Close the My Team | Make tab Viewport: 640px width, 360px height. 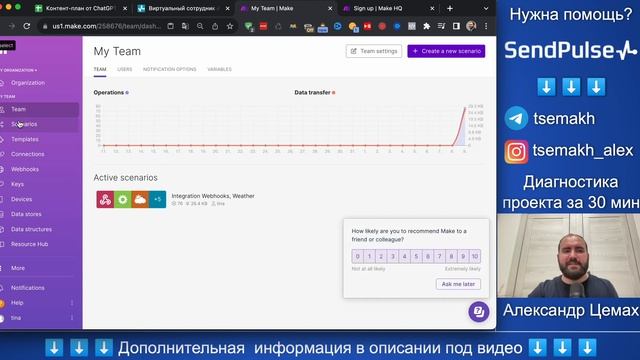pyautogui.click(x=330, y=8)
